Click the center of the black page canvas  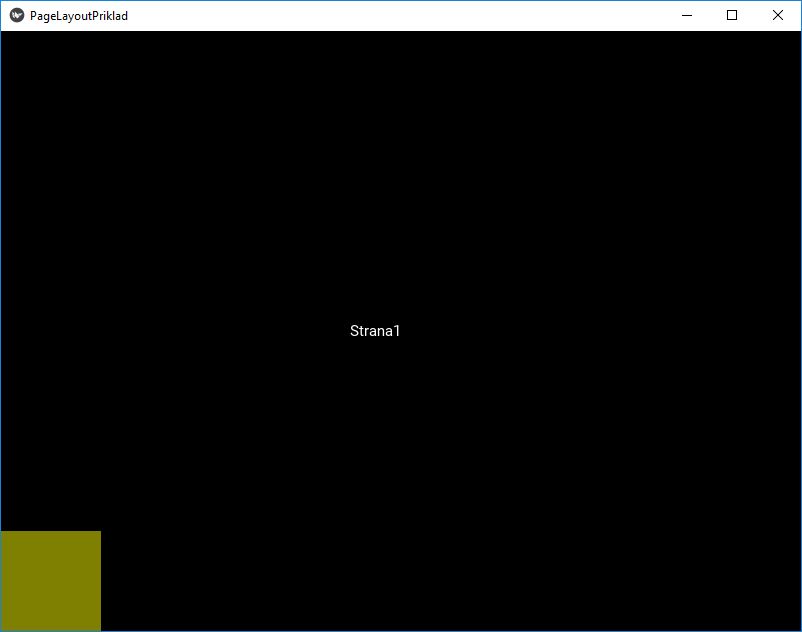coord(400,330)
